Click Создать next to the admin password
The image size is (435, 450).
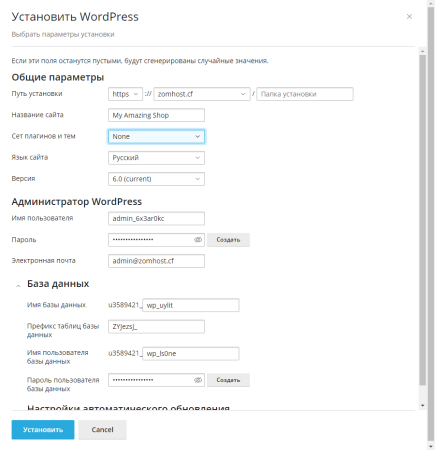(x=228, y=240)
